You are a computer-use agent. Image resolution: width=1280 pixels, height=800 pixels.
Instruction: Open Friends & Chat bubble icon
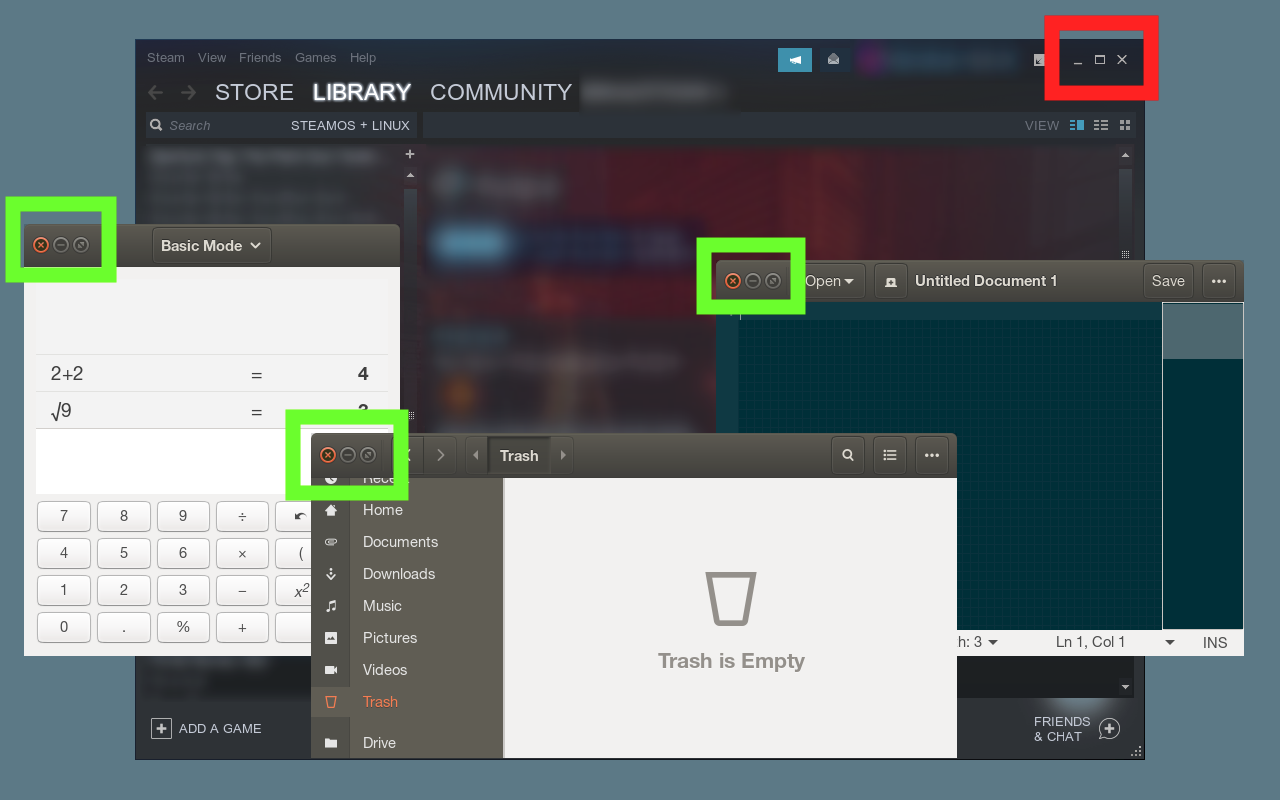pyautogui.click(x=1109, y=729)
